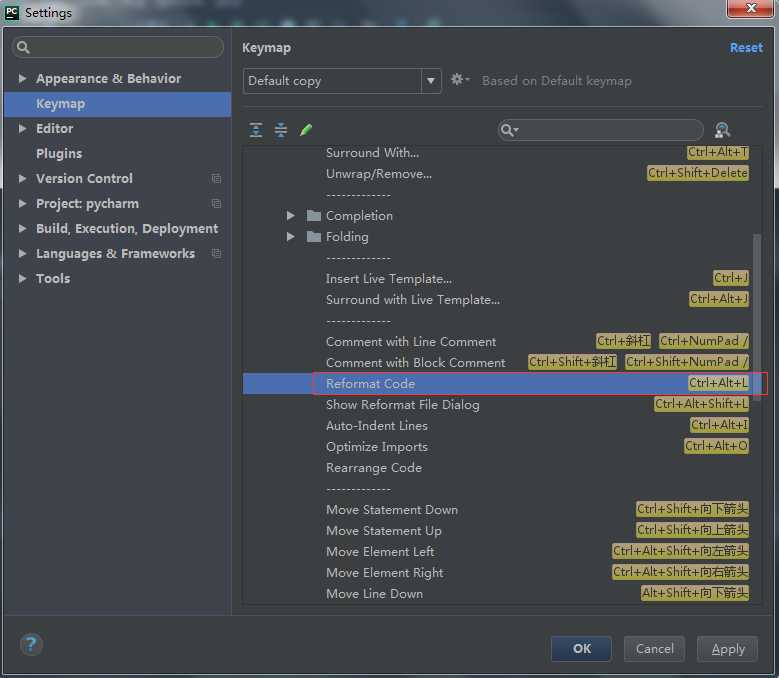
Task: Click the Completion folder icon
Action: pos(314,216)
